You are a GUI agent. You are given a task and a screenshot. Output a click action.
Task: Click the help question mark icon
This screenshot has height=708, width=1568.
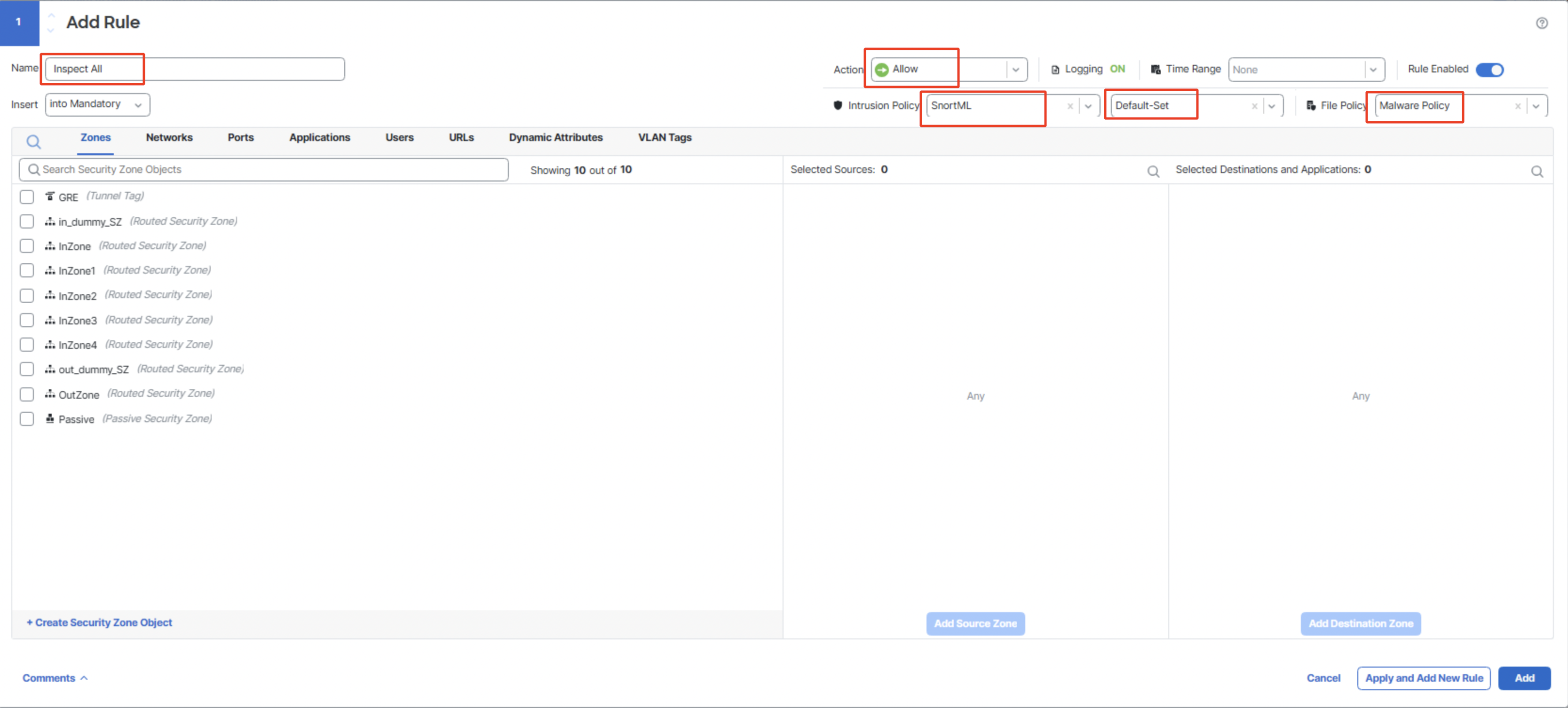pyautogui.click(x=1541, y=23)
